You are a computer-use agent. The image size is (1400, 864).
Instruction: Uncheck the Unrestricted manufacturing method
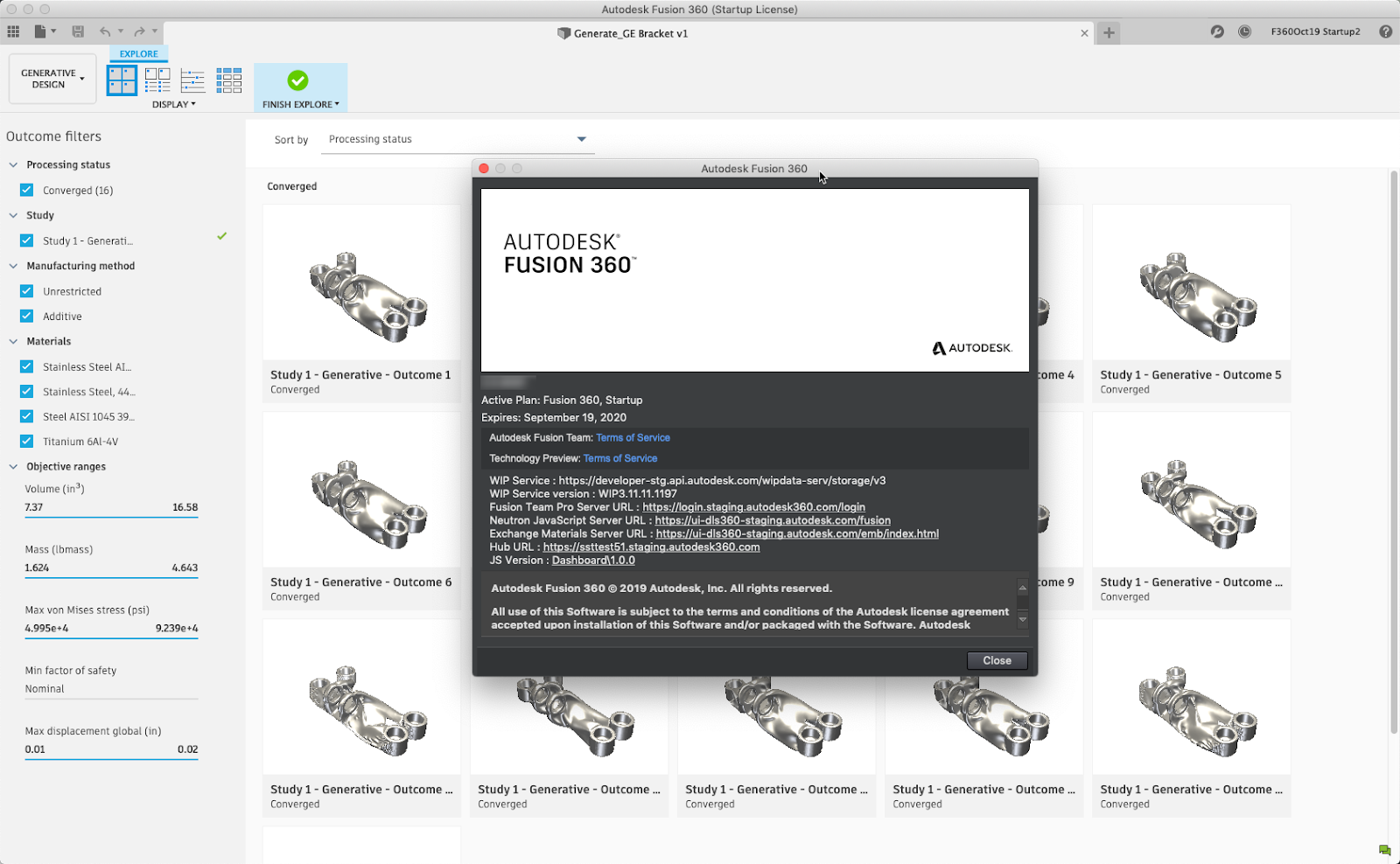coord(27,291)
